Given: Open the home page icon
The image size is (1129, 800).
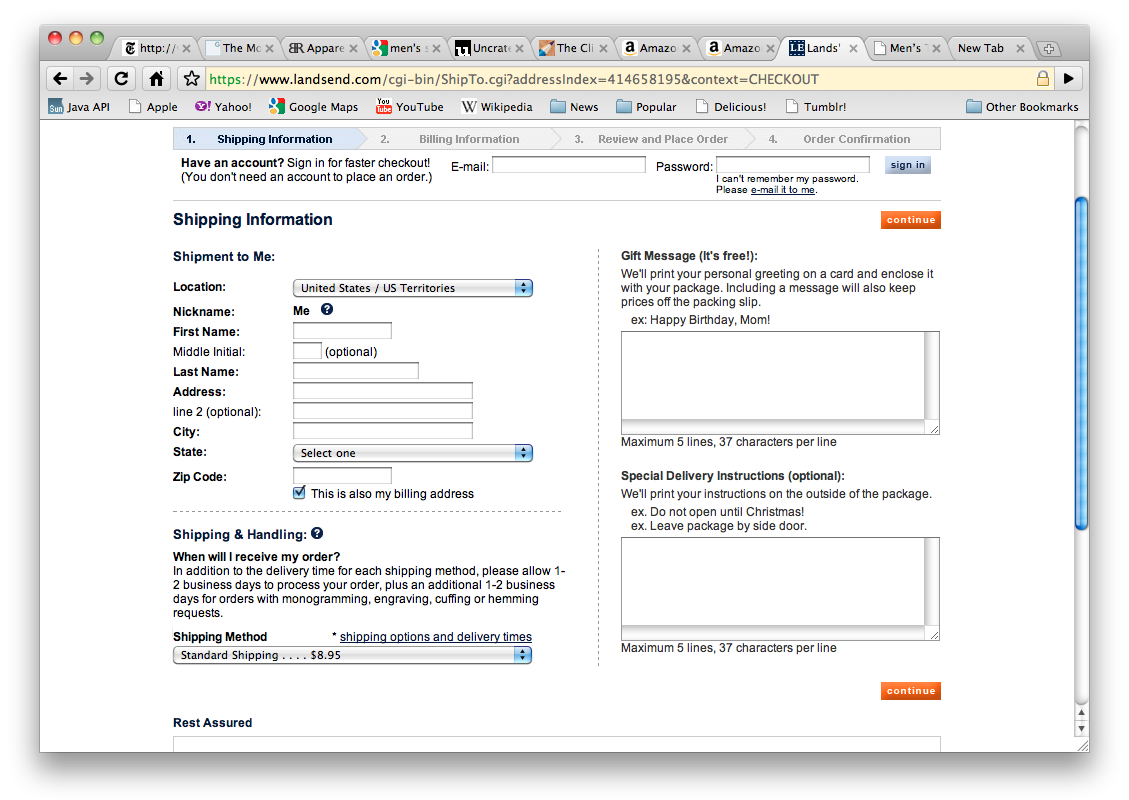Looking at the screenshot, I should coord(156,78).
